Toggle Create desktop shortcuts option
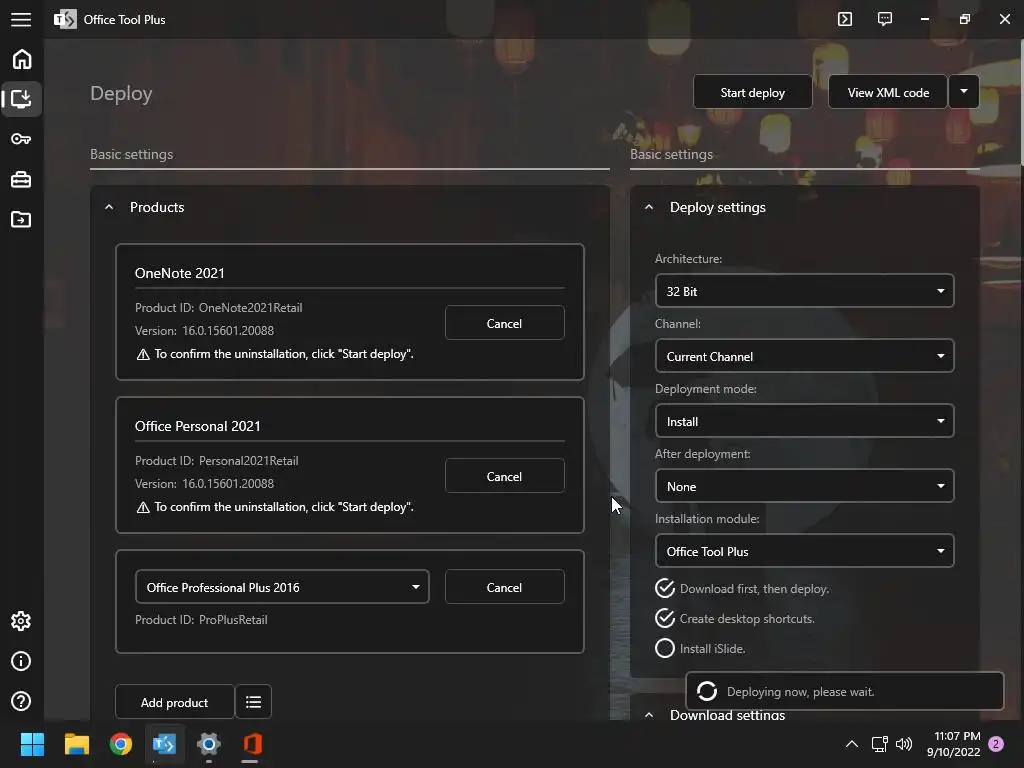 point(735,618)
